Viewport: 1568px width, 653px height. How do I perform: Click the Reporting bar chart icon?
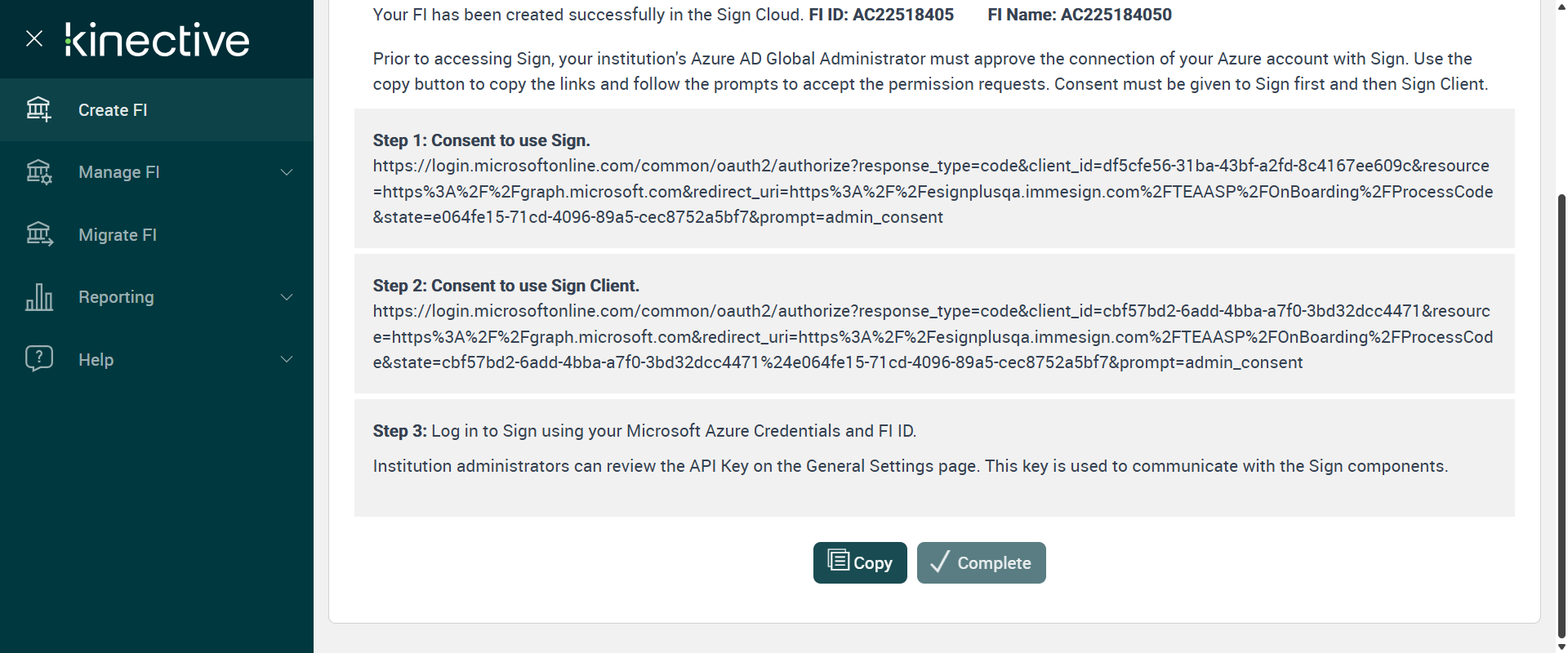point(38,297)
